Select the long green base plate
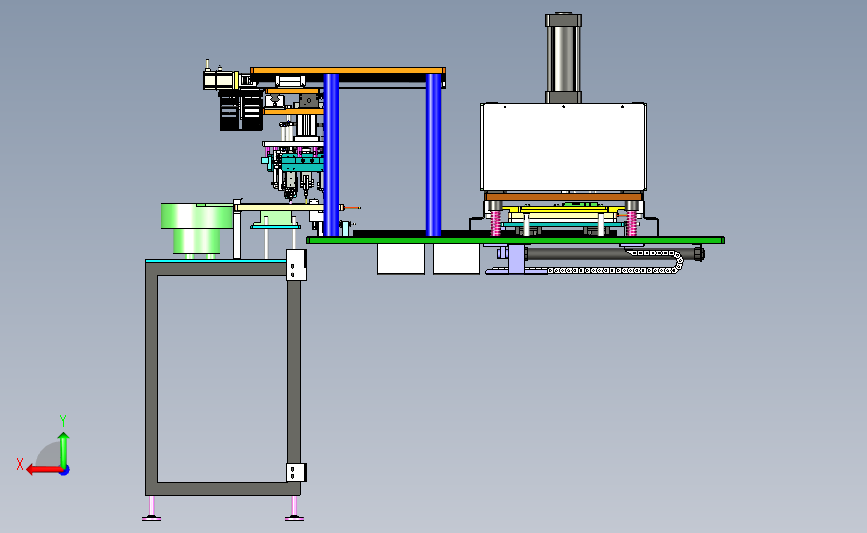This screenshot has width=867, height=533. 515,240
